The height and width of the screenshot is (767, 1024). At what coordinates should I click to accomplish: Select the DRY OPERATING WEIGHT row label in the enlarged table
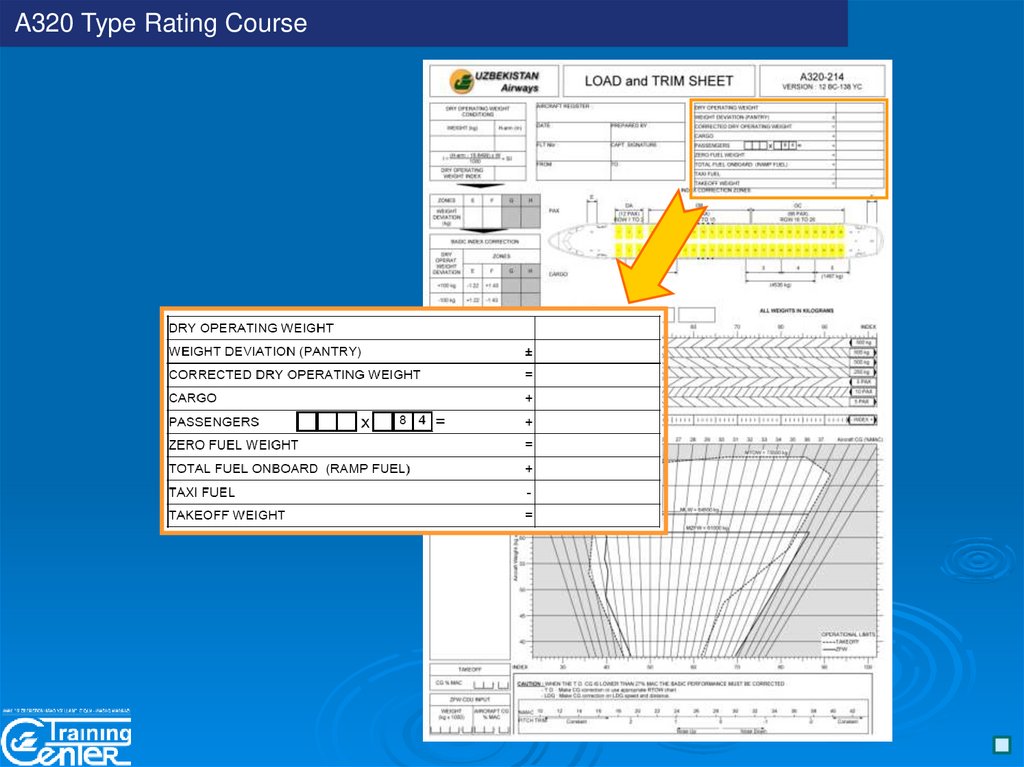point(251,328)
